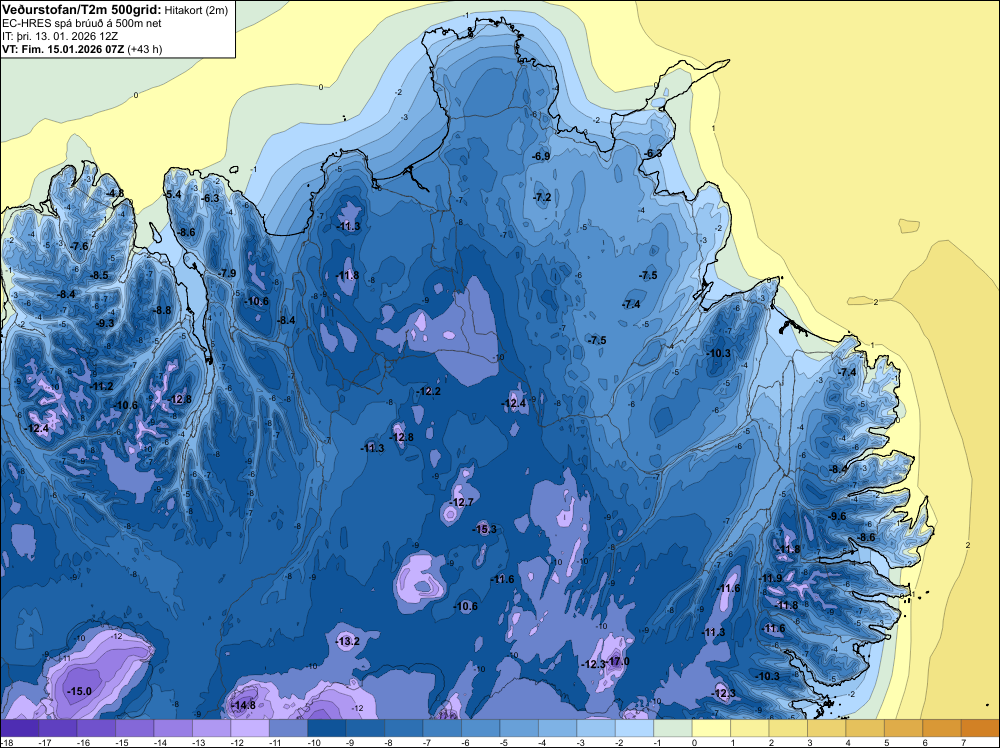
Task: Click the 7 label on colour scale
Action: click(x=964, y=743)
